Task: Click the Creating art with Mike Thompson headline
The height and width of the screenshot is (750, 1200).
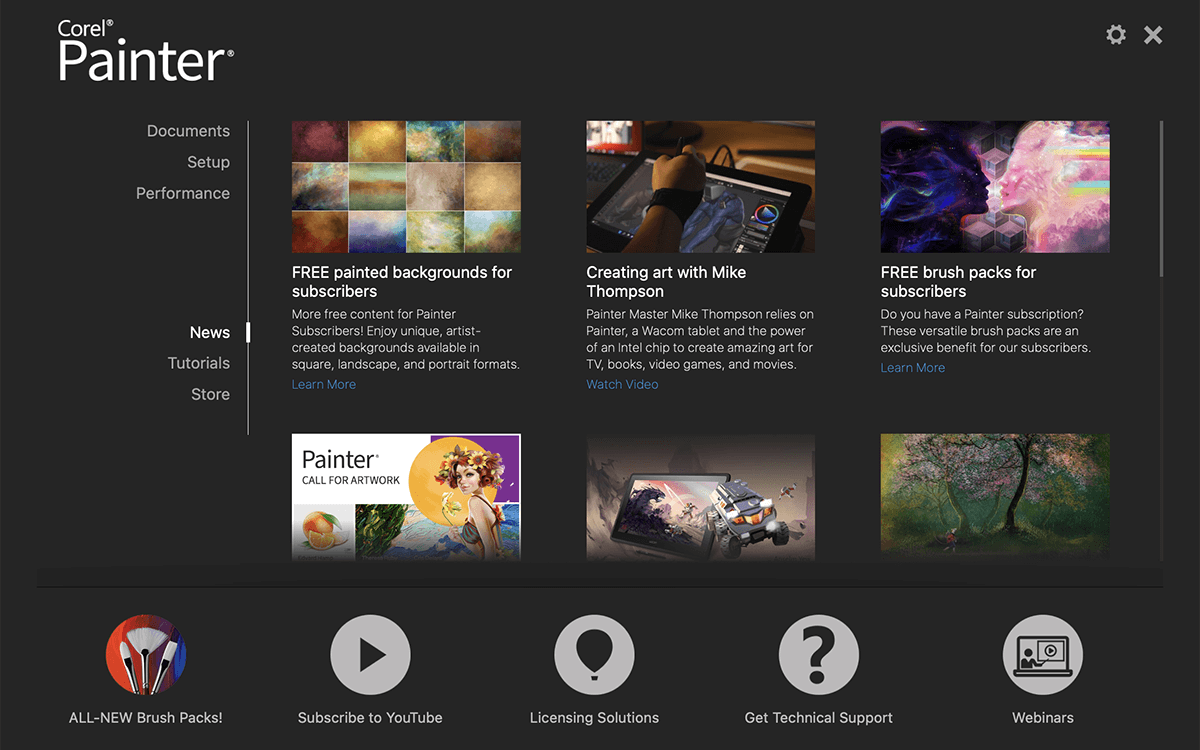Action: 666,282
